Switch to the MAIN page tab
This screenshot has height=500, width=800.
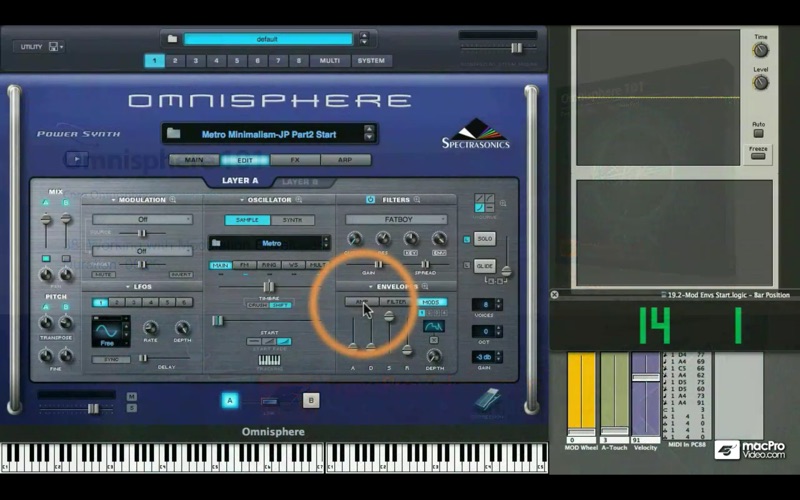194,160
